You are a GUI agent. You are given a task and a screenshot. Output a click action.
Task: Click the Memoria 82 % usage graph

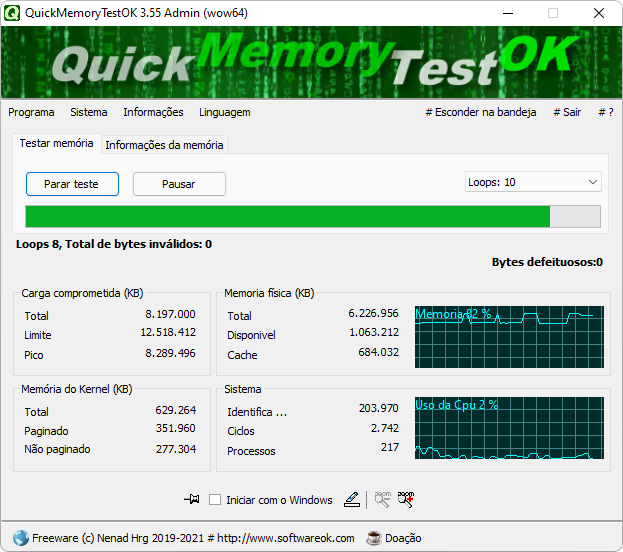point(509,337)
